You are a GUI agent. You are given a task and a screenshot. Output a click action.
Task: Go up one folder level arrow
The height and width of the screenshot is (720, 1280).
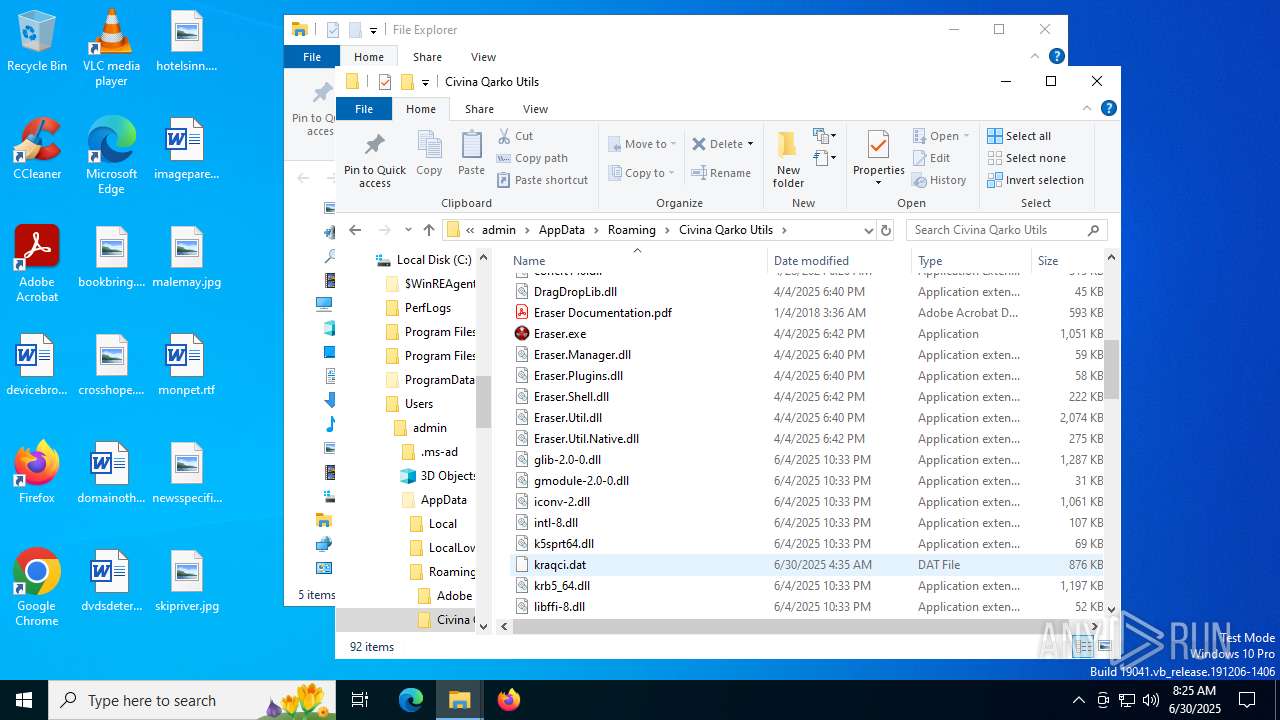click(x=429, y=230)
